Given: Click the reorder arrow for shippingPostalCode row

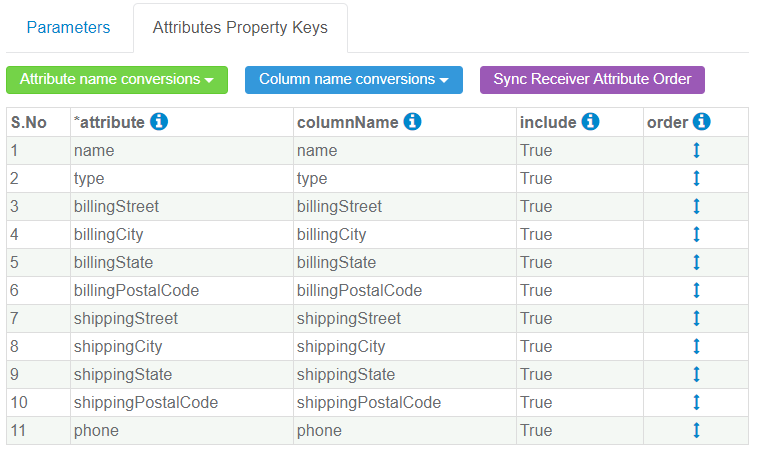Looking at the screenshot, I should click(x=696, y=402).
